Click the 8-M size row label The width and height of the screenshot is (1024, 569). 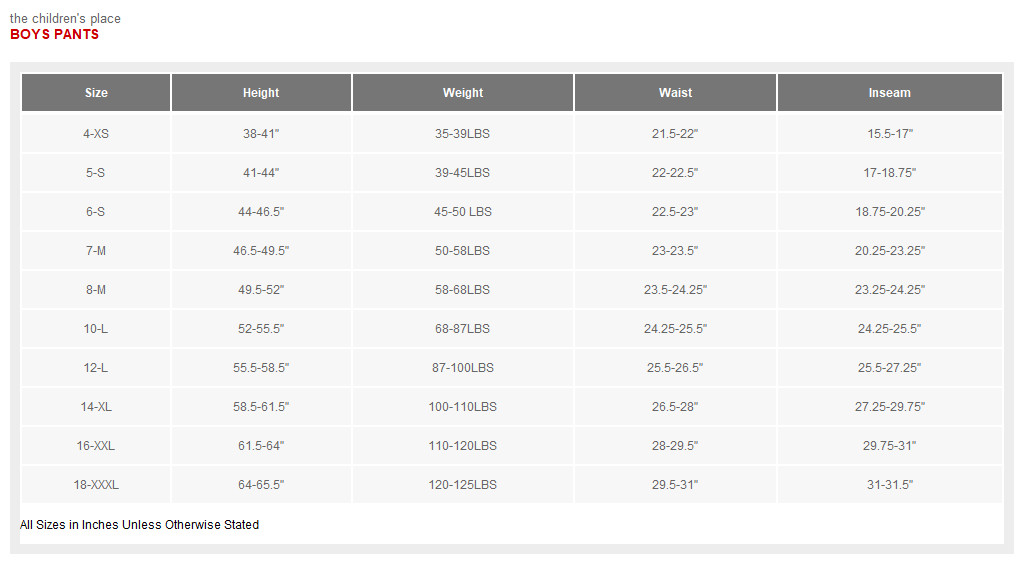[96, 290]
